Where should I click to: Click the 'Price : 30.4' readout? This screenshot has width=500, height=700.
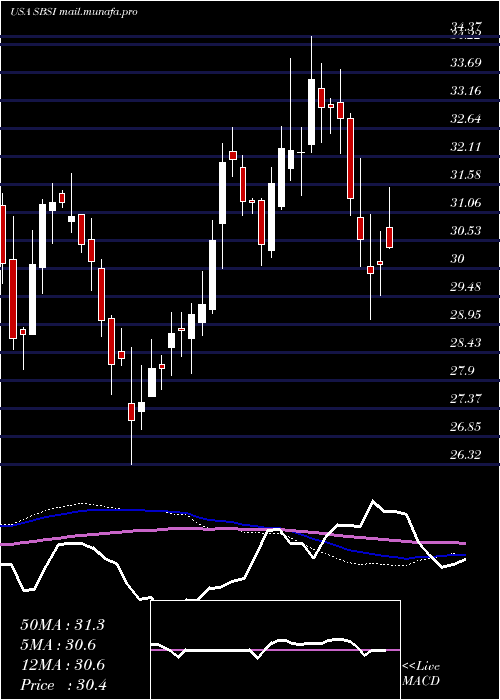tap(63, 685)
